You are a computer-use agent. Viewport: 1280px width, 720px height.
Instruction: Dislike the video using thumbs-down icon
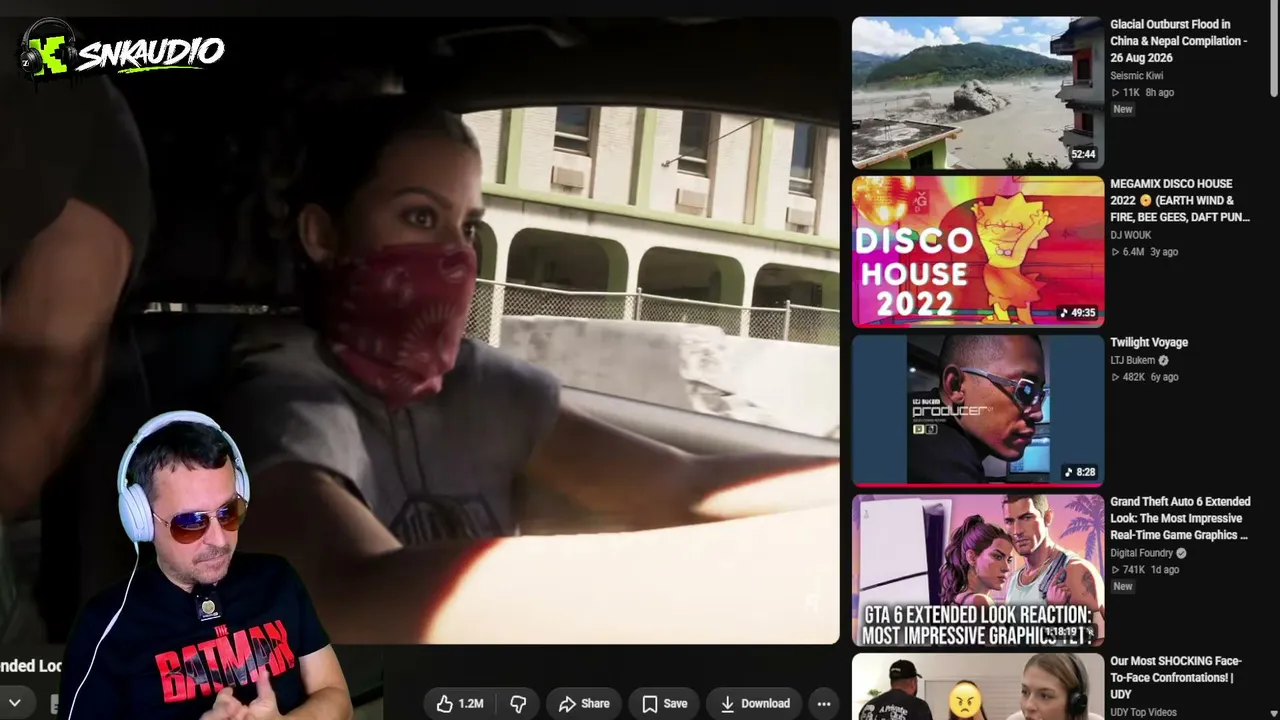pos(518,704)
